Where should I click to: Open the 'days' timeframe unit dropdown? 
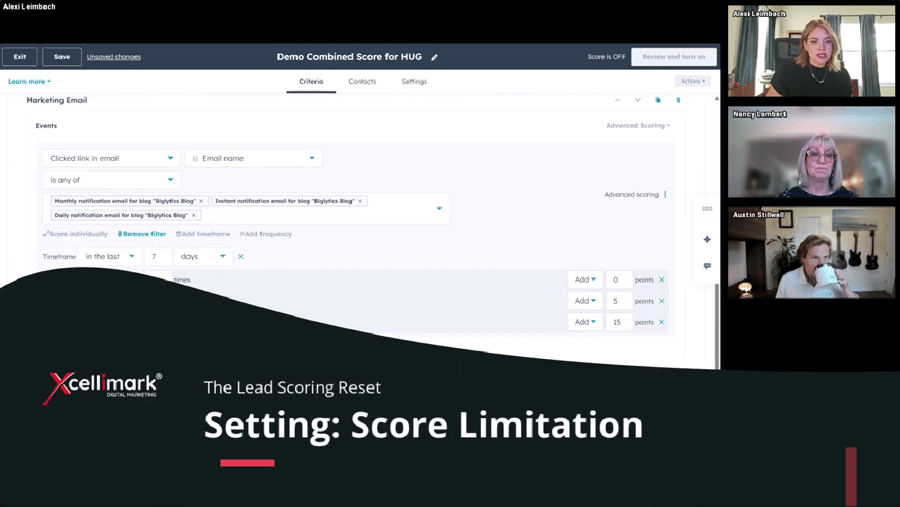[x=203, y=257]
